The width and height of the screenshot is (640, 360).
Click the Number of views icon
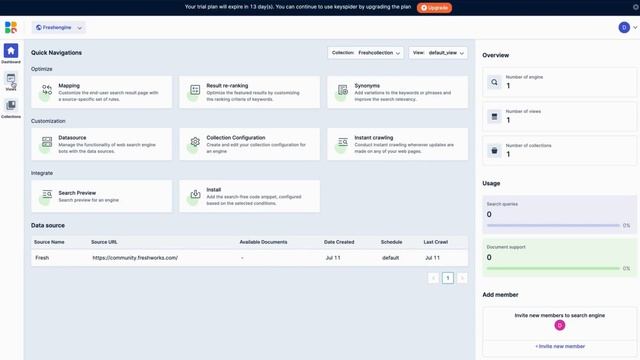point(494,116)
